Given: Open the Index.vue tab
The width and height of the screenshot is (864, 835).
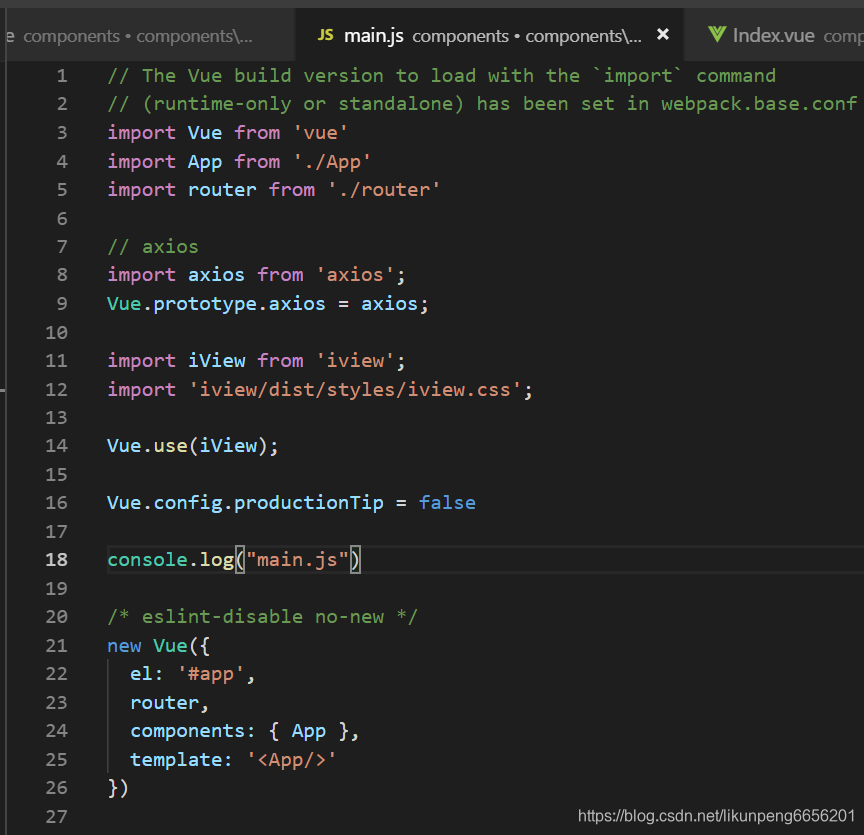Looking at the screenshot, I should tap(774, 36).
